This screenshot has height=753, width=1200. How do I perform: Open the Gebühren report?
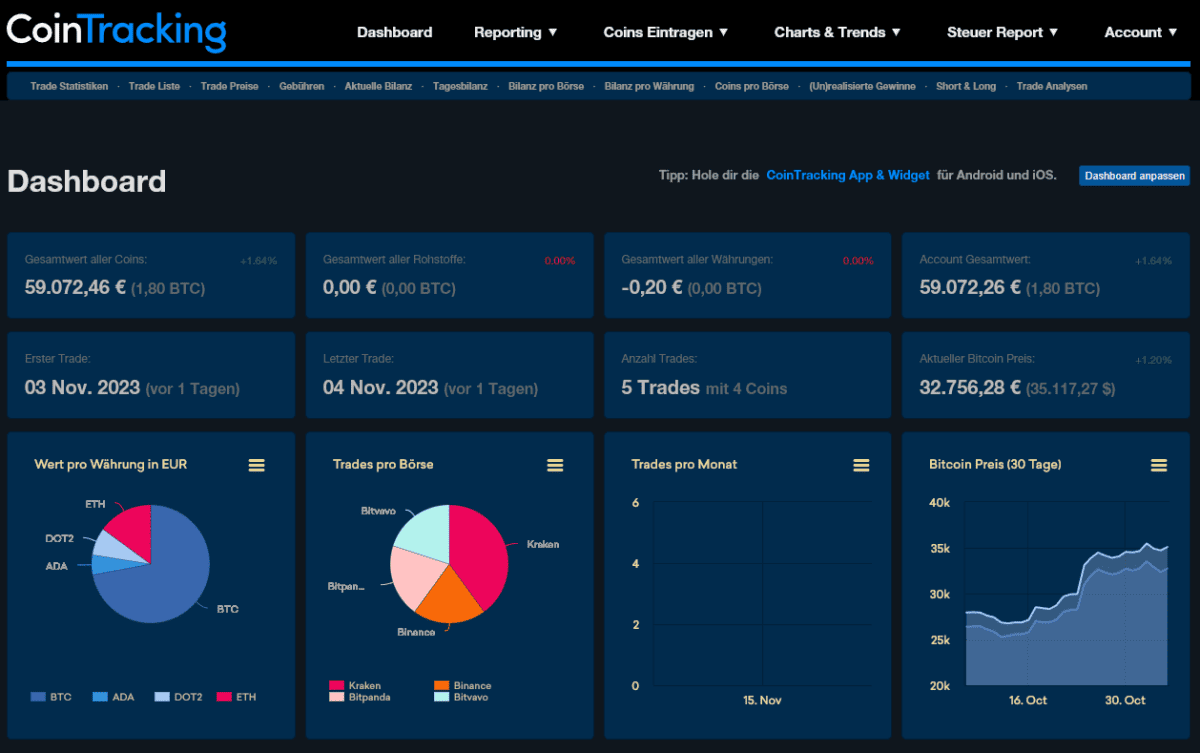point(302,86)
